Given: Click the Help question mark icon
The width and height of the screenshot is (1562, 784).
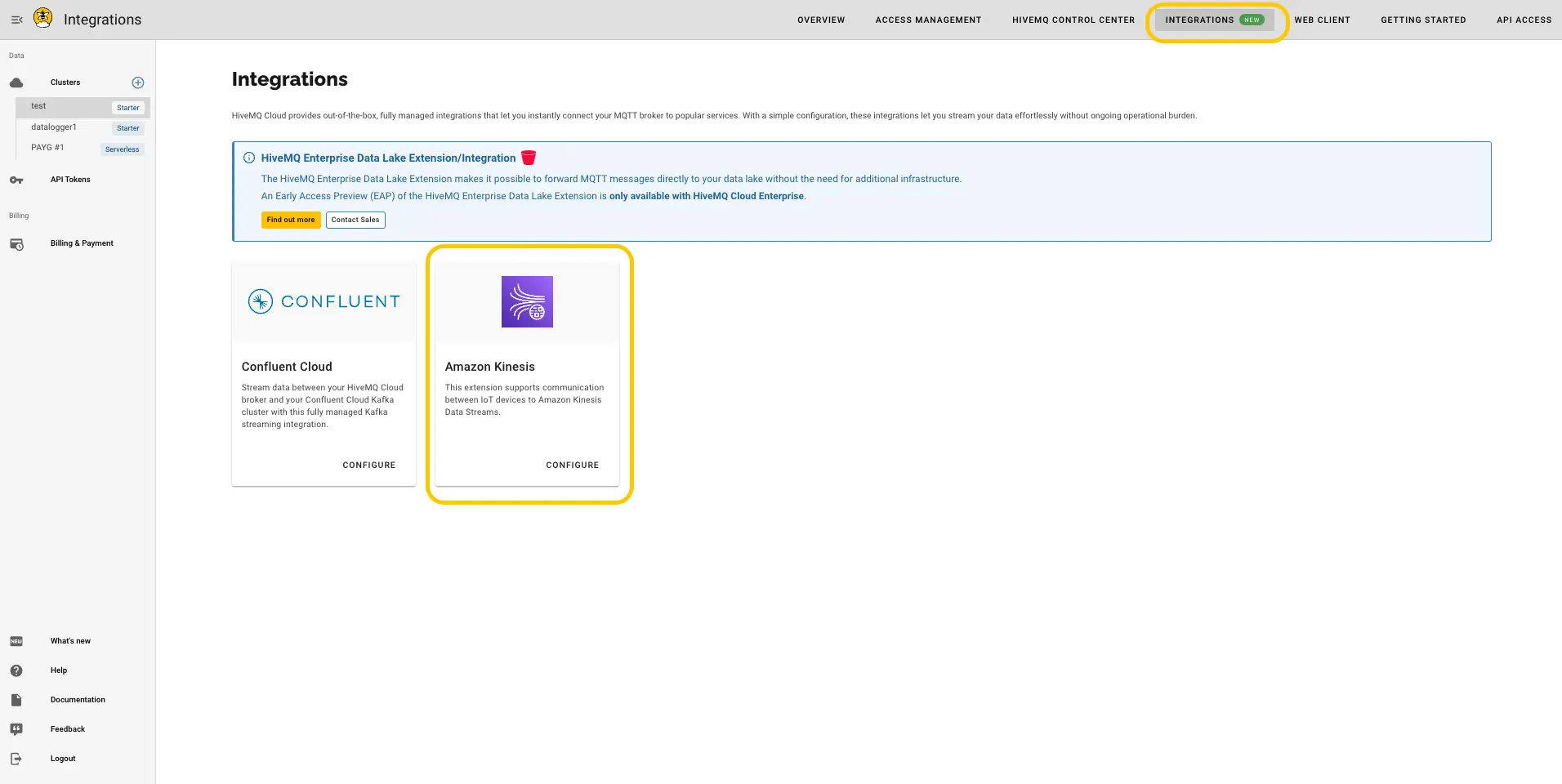Looking at the screenshot, I should point(16,670).
